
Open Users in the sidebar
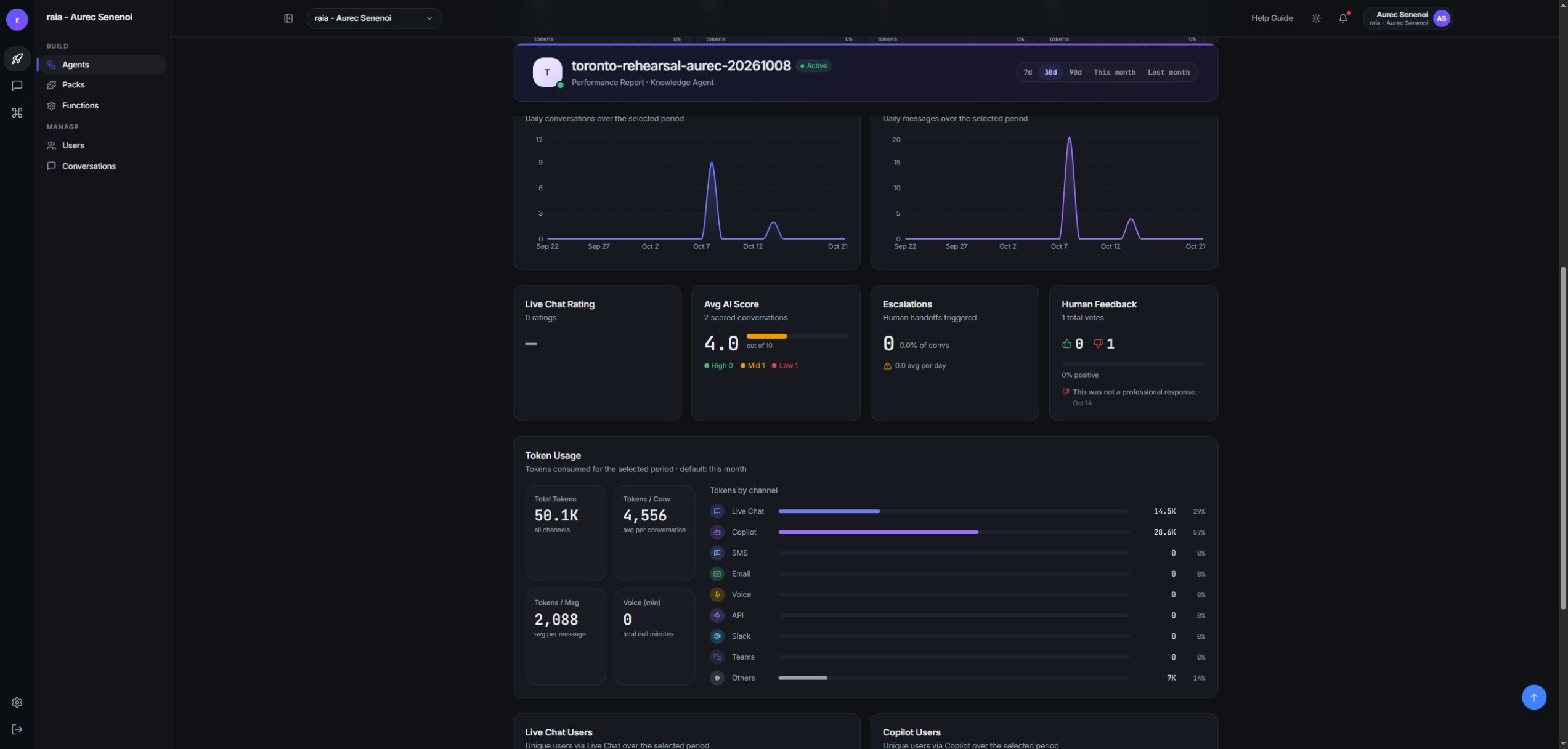[x=102, y=146]
